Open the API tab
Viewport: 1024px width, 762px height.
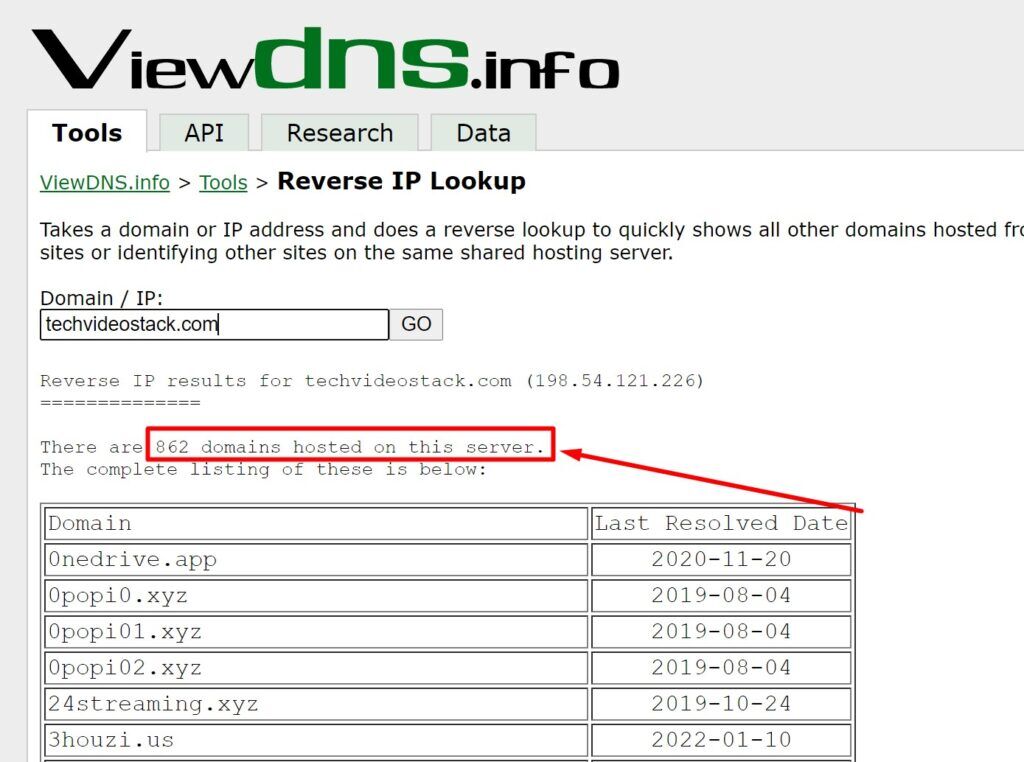tap(204, 133)
